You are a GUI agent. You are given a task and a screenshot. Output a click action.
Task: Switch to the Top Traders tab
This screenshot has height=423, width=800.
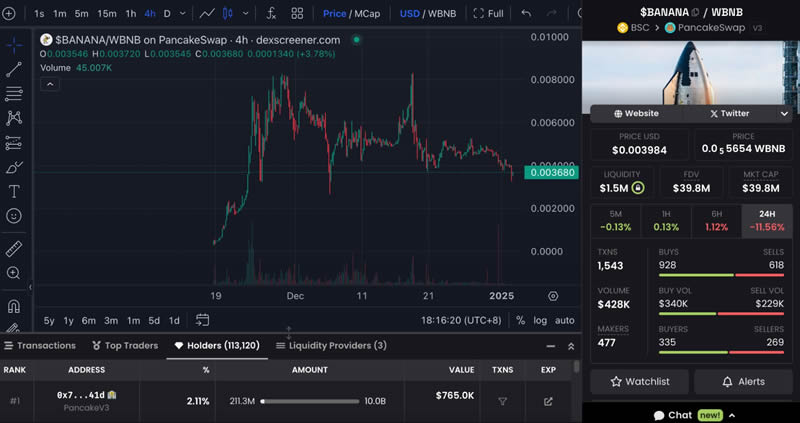[125, 345]
